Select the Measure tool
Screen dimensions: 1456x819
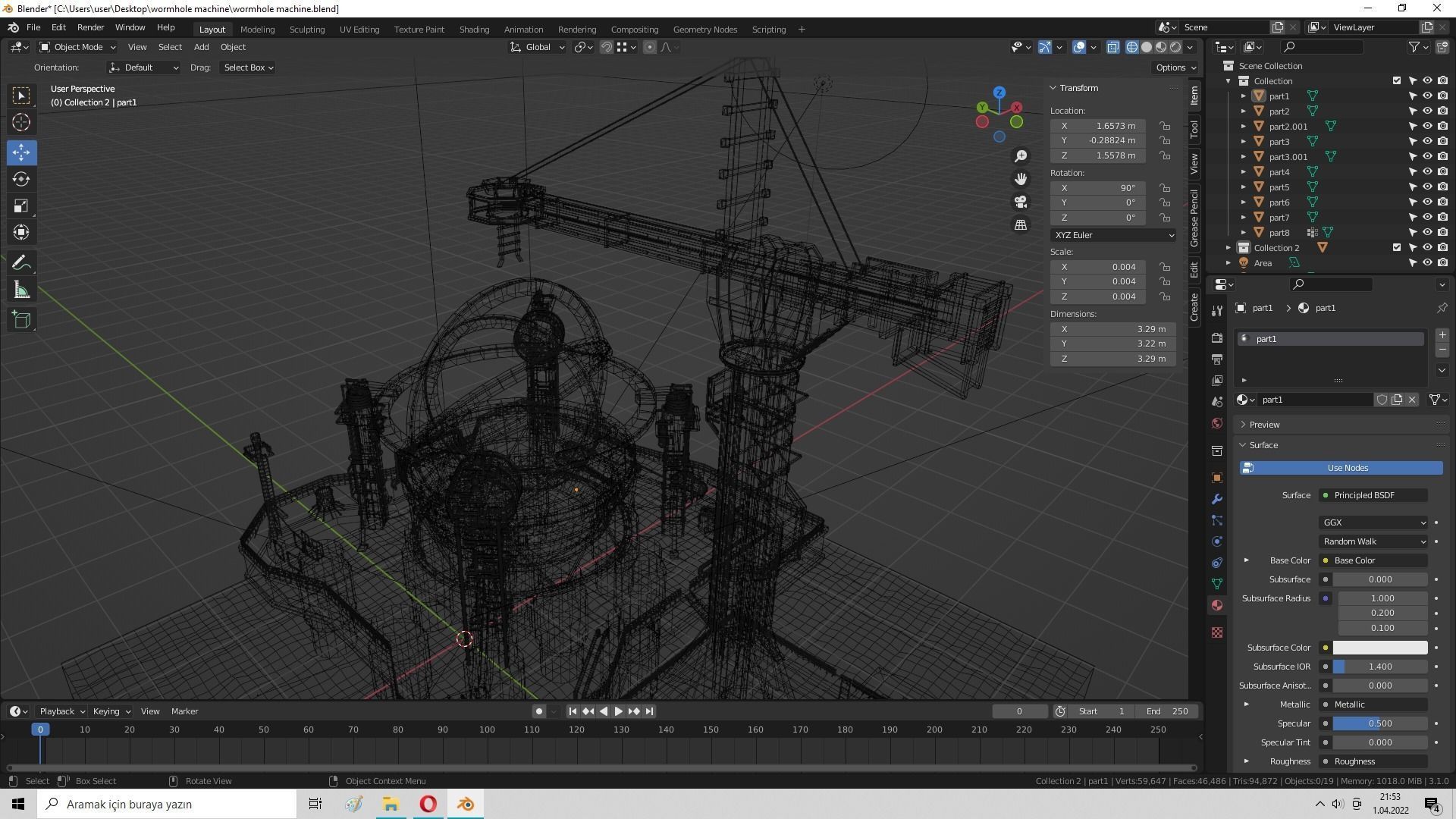click(x=21, y=290)
